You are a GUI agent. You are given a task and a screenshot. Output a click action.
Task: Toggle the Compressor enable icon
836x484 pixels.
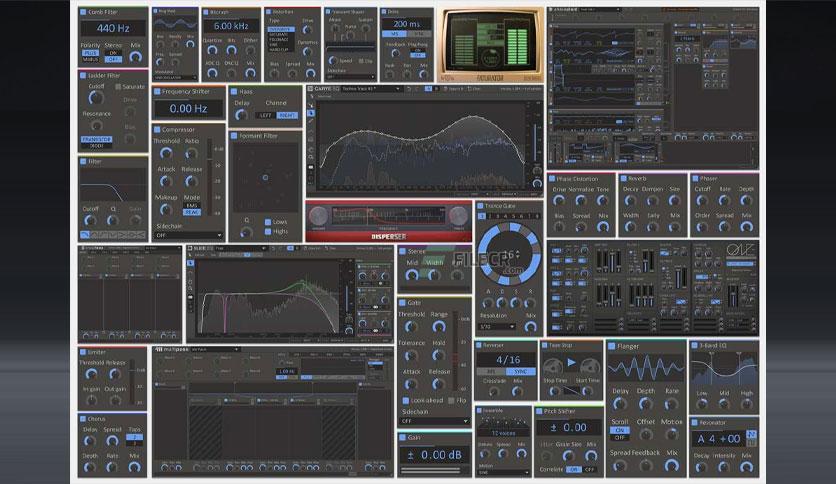[159, 129]
